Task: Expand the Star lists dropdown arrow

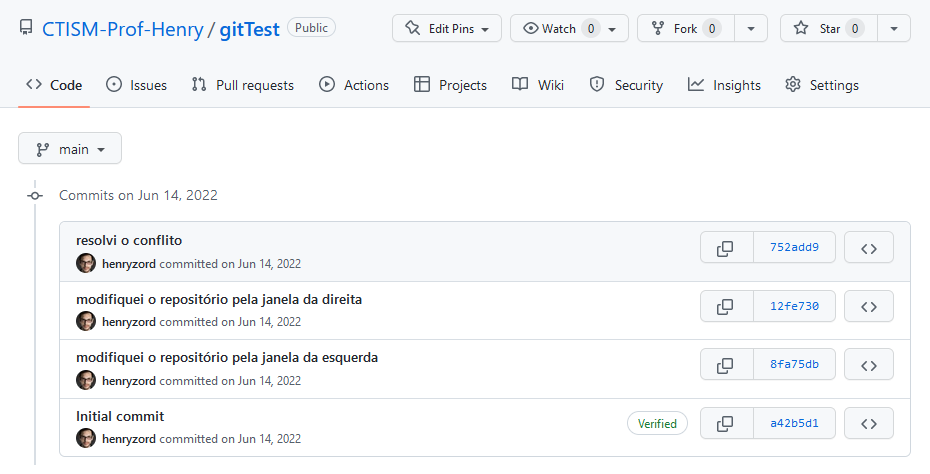Action: click(x=893, y=29)
